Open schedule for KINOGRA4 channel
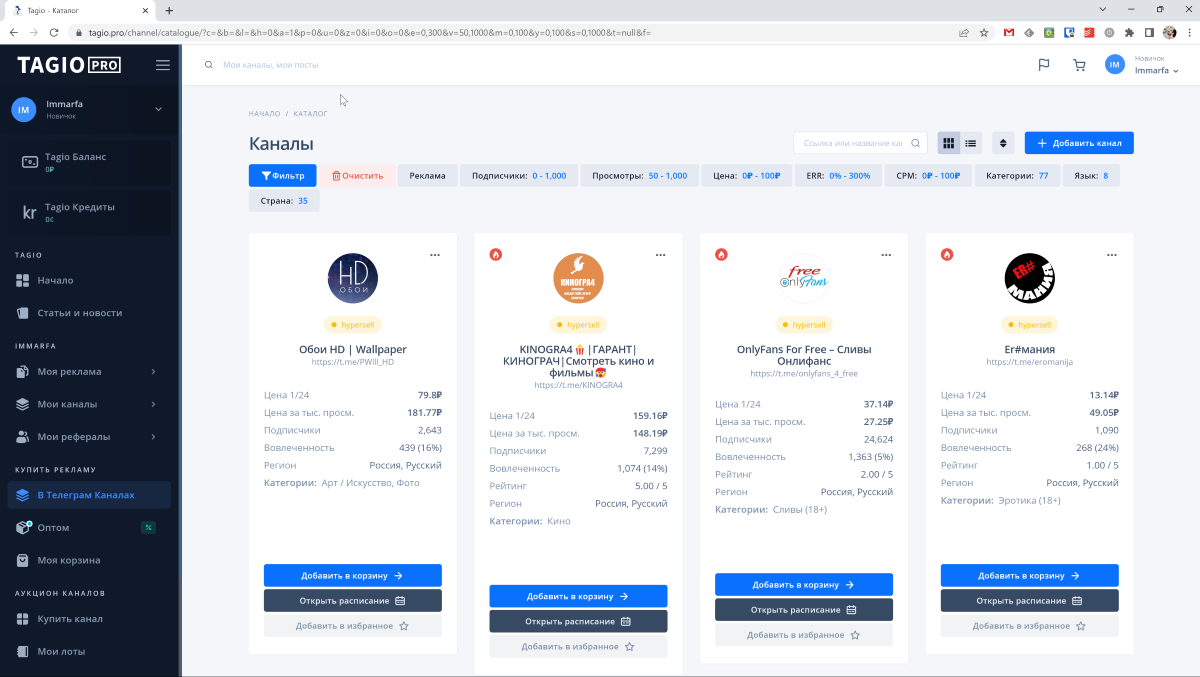Image resolution: width=1200 pixels, height=677 pixels. click(578, 622)
